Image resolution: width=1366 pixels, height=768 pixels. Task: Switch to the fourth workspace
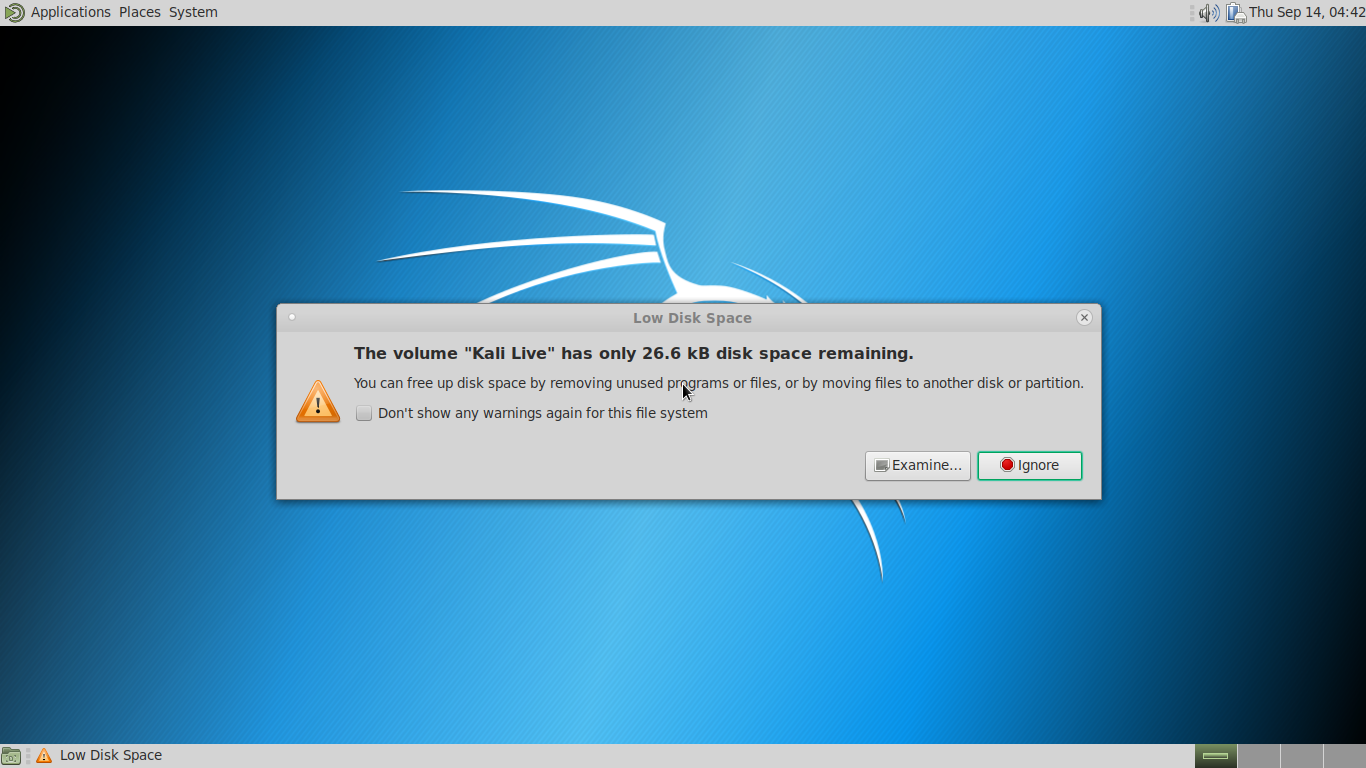[1344, 756]
